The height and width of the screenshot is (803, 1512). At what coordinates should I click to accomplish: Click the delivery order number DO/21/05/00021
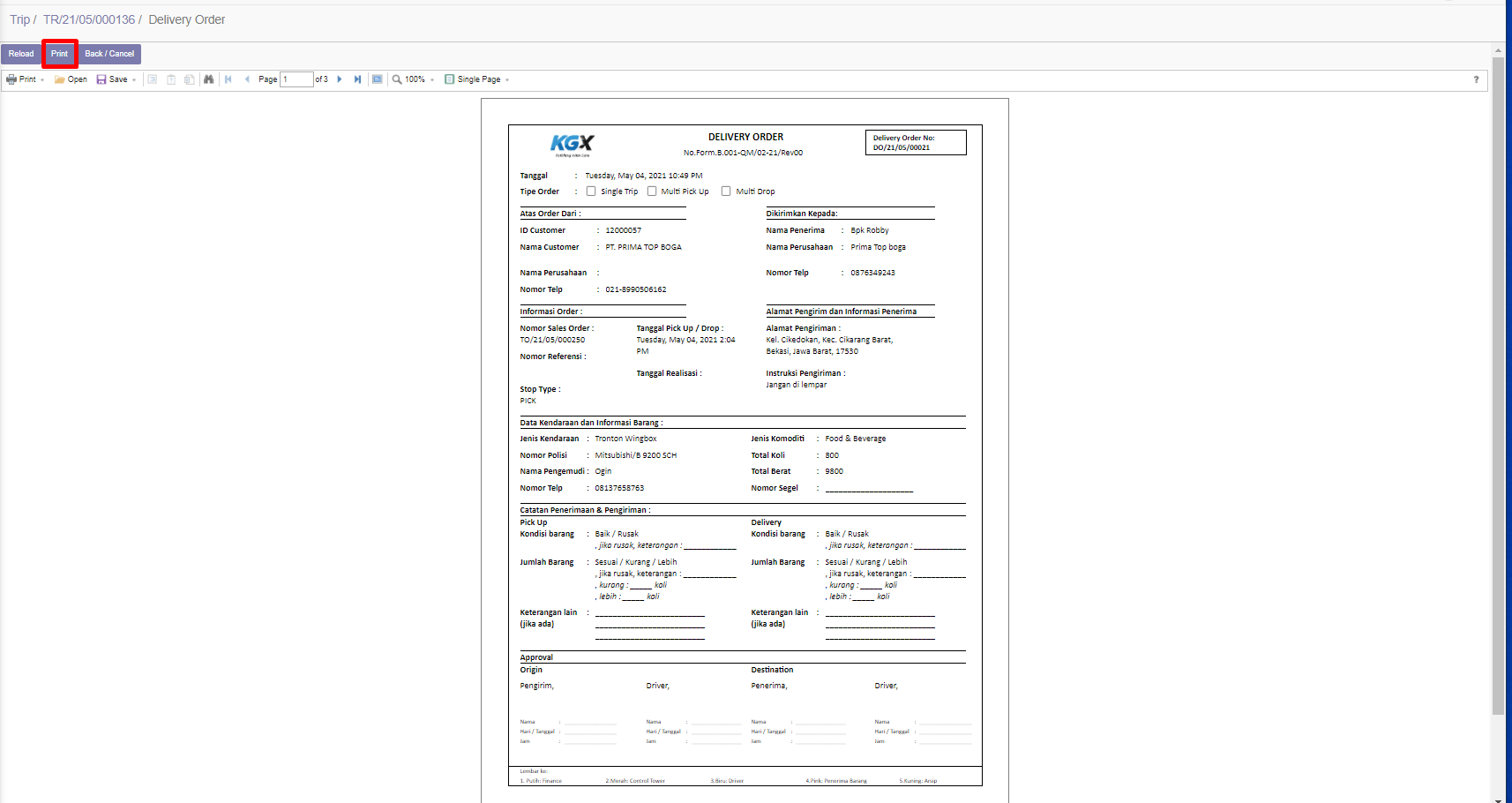[902, 147]
